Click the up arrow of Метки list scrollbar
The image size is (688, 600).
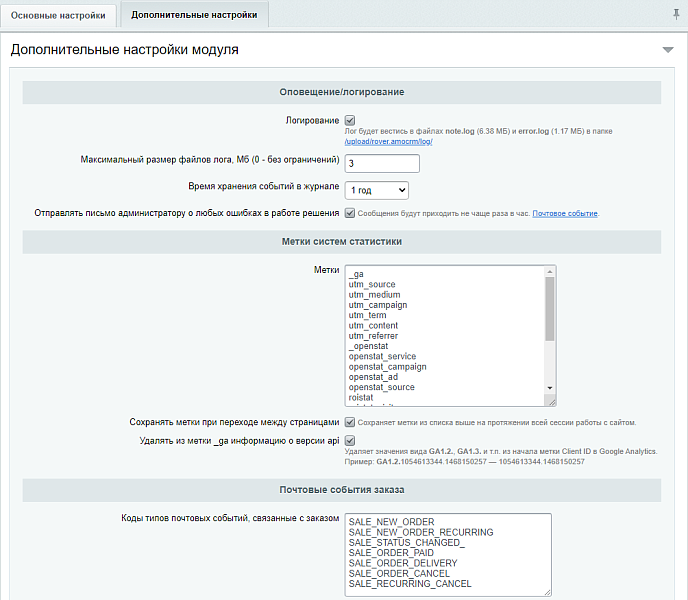click(550, 271)
